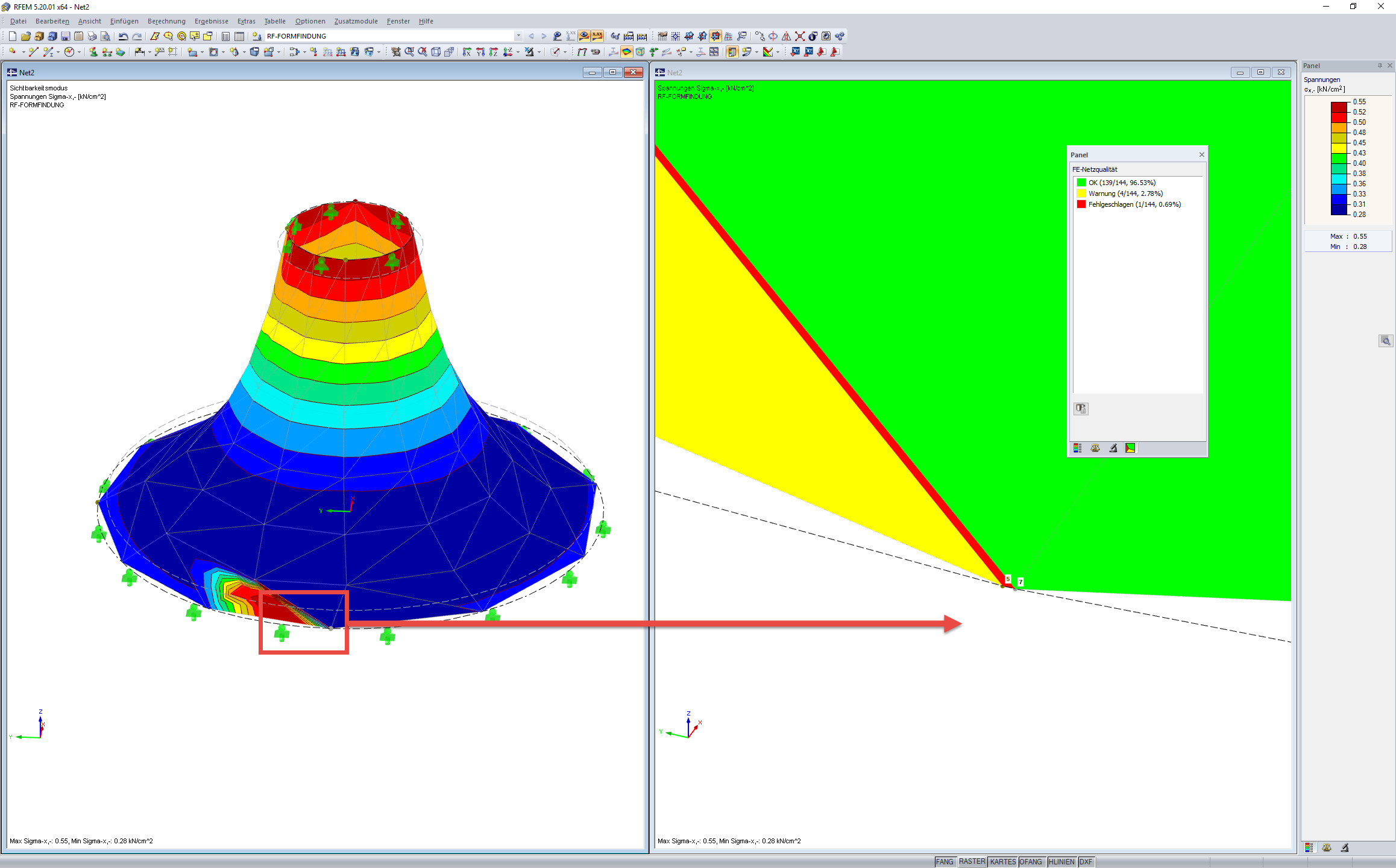
Task: Open the RF-FORMFINDUNG load case dropdown
Action: (x=518, y=36)
